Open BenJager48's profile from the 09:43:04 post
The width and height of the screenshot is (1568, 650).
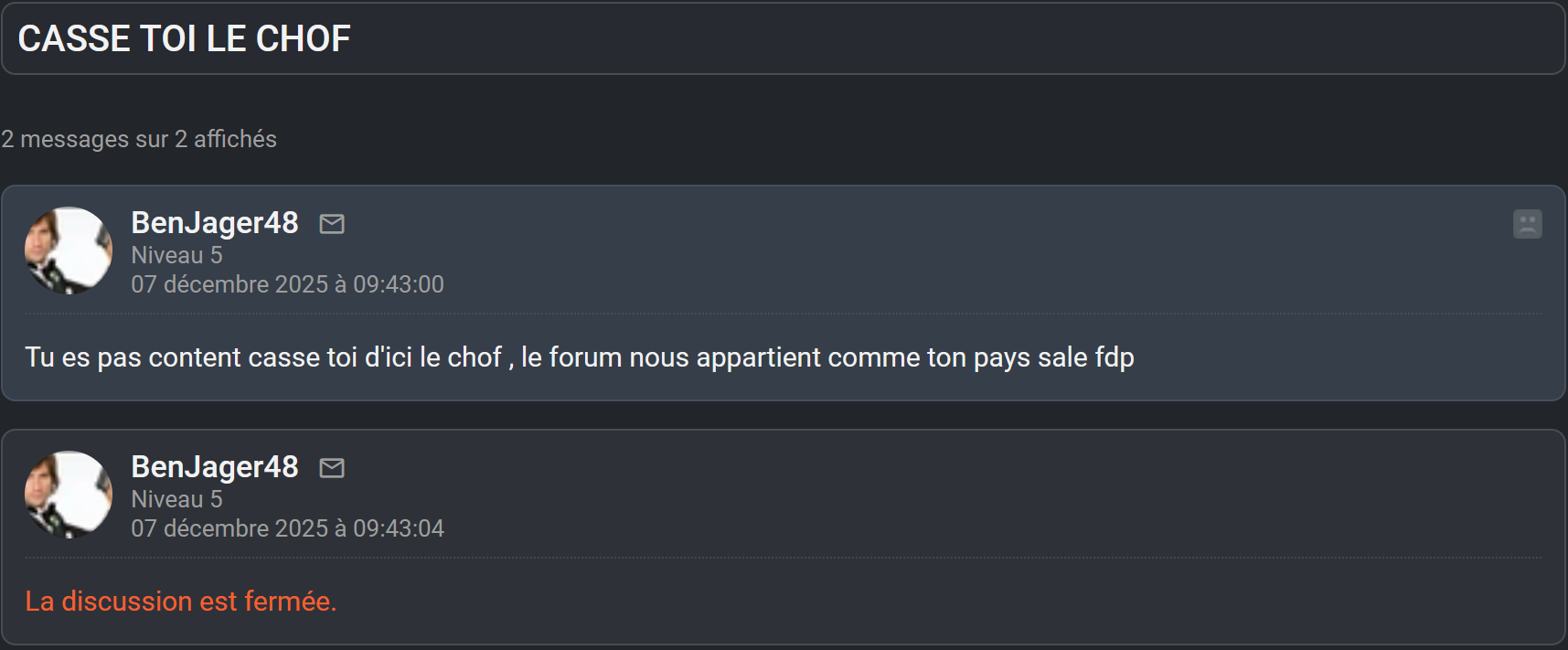215,467
